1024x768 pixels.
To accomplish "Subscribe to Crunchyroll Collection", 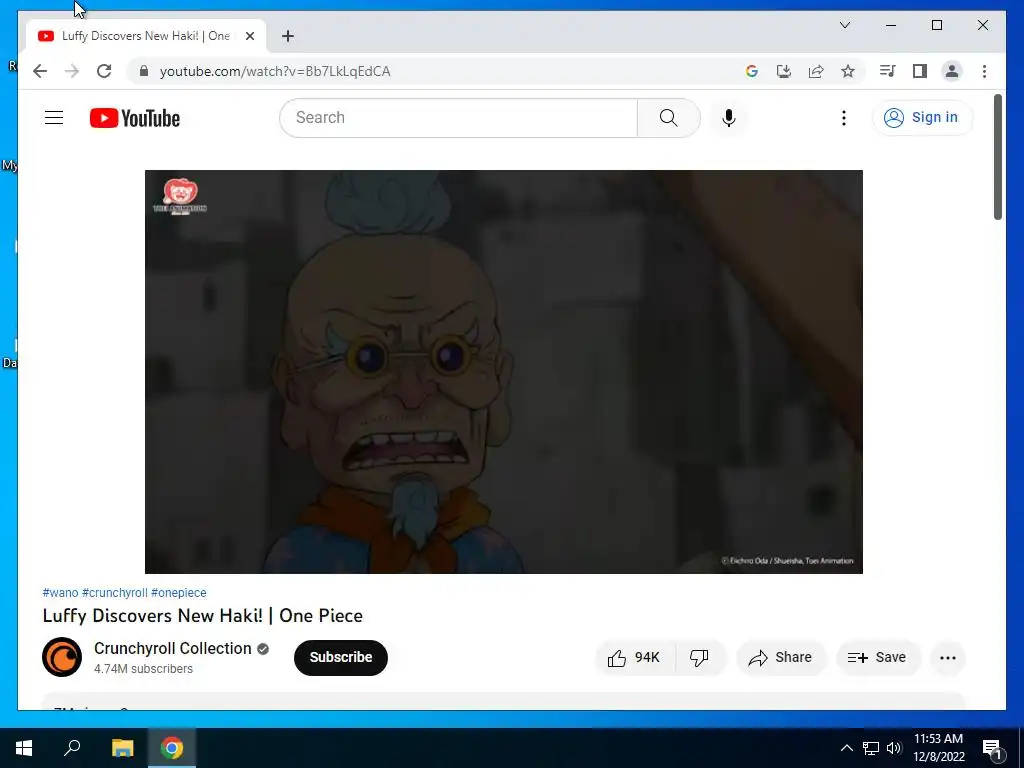I will tap(340, 658).
